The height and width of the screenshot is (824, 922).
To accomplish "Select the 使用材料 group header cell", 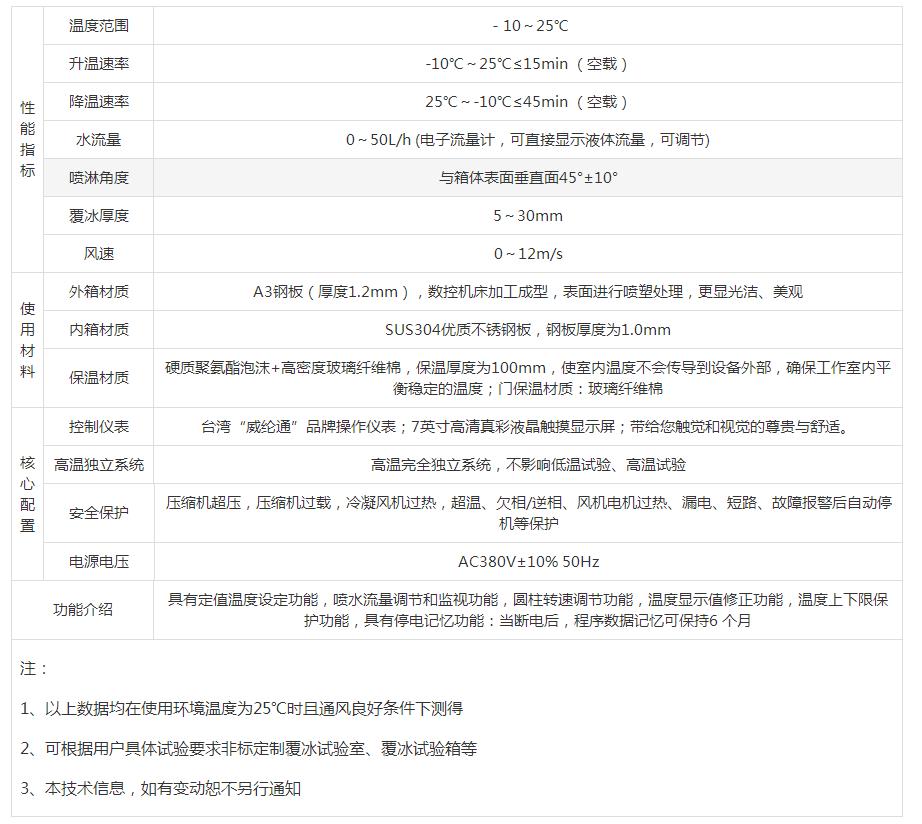I will coord(27,340).
